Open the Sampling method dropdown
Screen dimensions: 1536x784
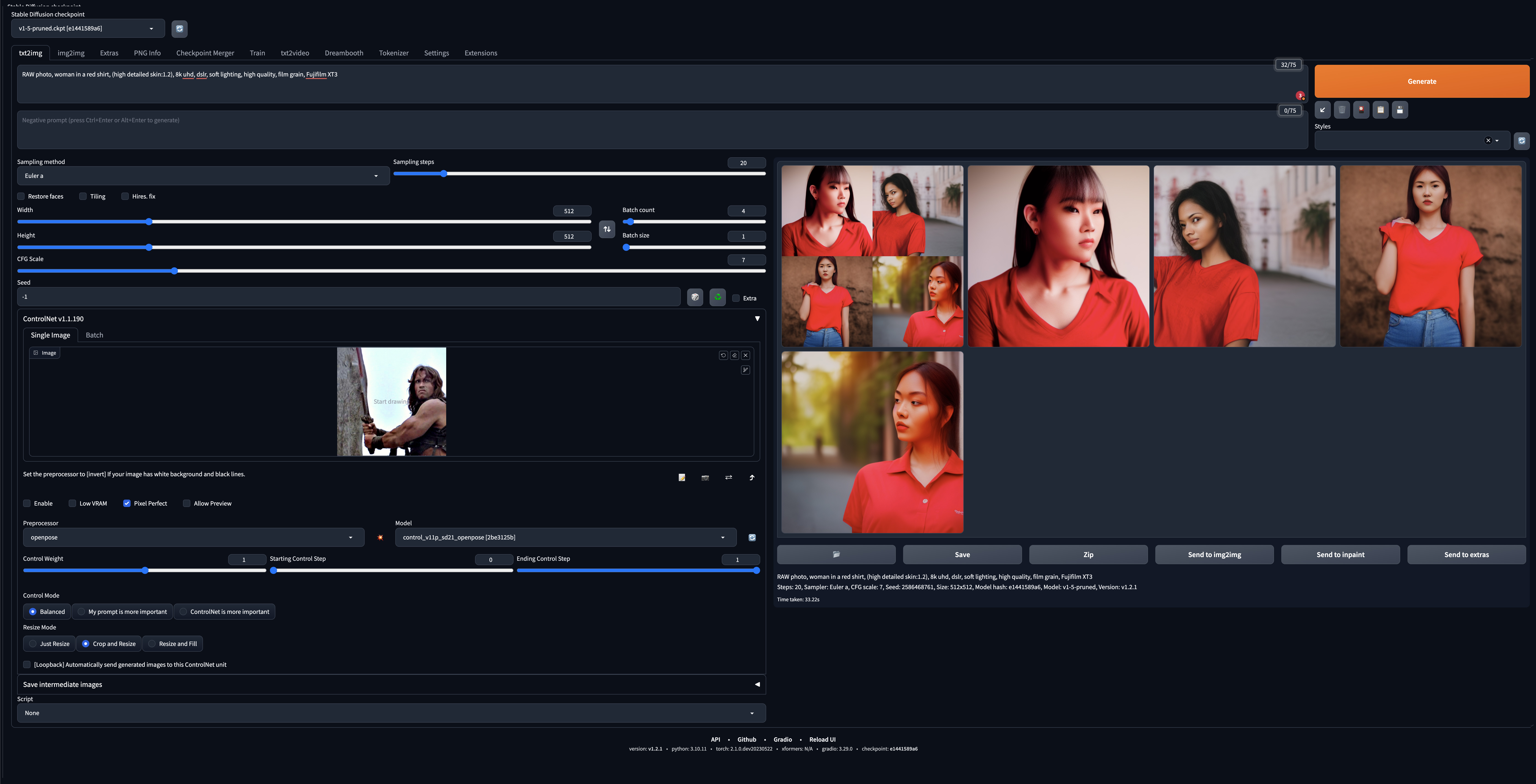click(203, 176)
